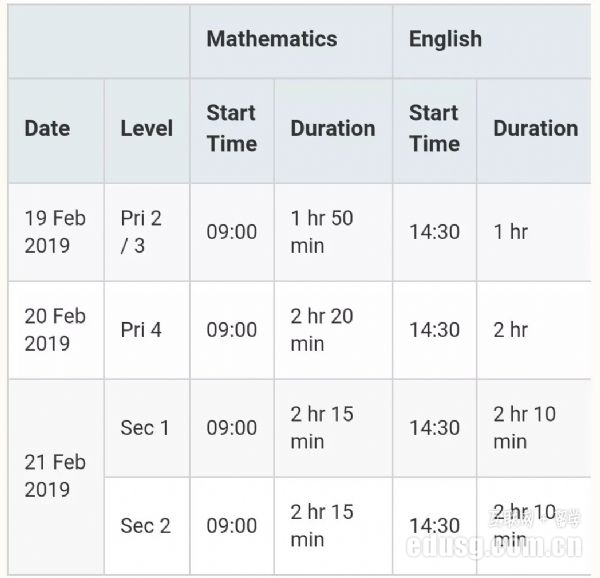Click the Duration header under Mathematics

[x=332, y=129]
